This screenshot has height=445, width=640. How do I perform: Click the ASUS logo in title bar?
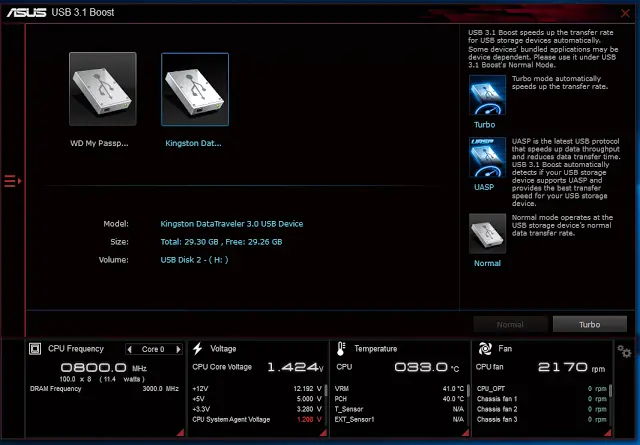(x=27, y=13)
